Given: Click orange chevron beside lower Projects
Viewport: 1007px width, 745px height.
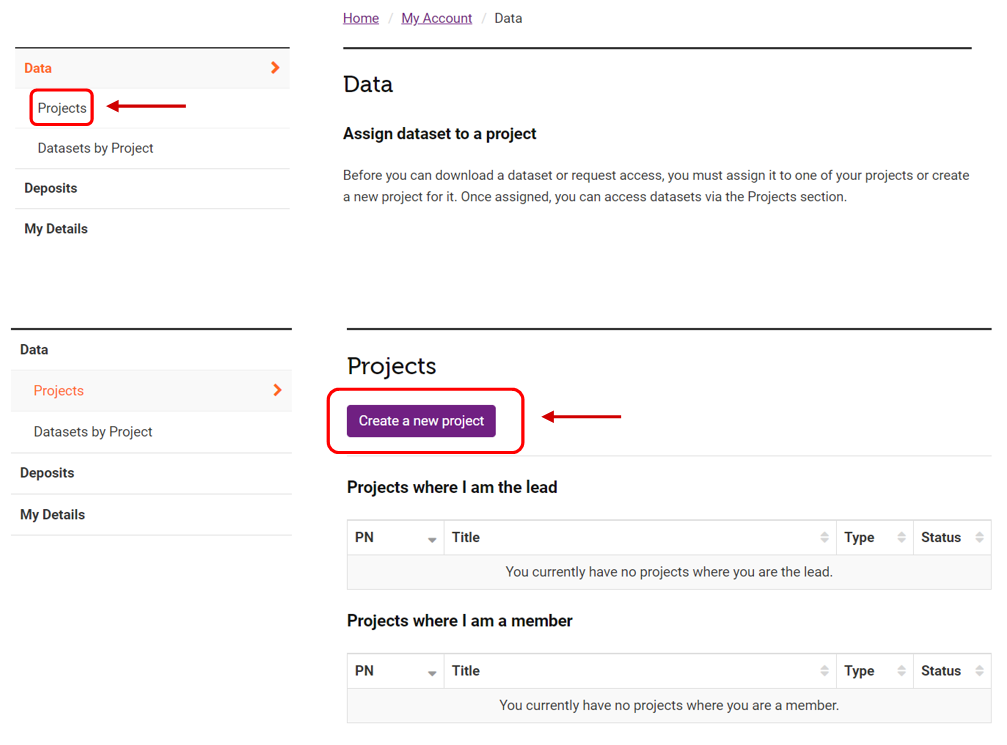Looking at the screenshot, I should coord(277,390).
